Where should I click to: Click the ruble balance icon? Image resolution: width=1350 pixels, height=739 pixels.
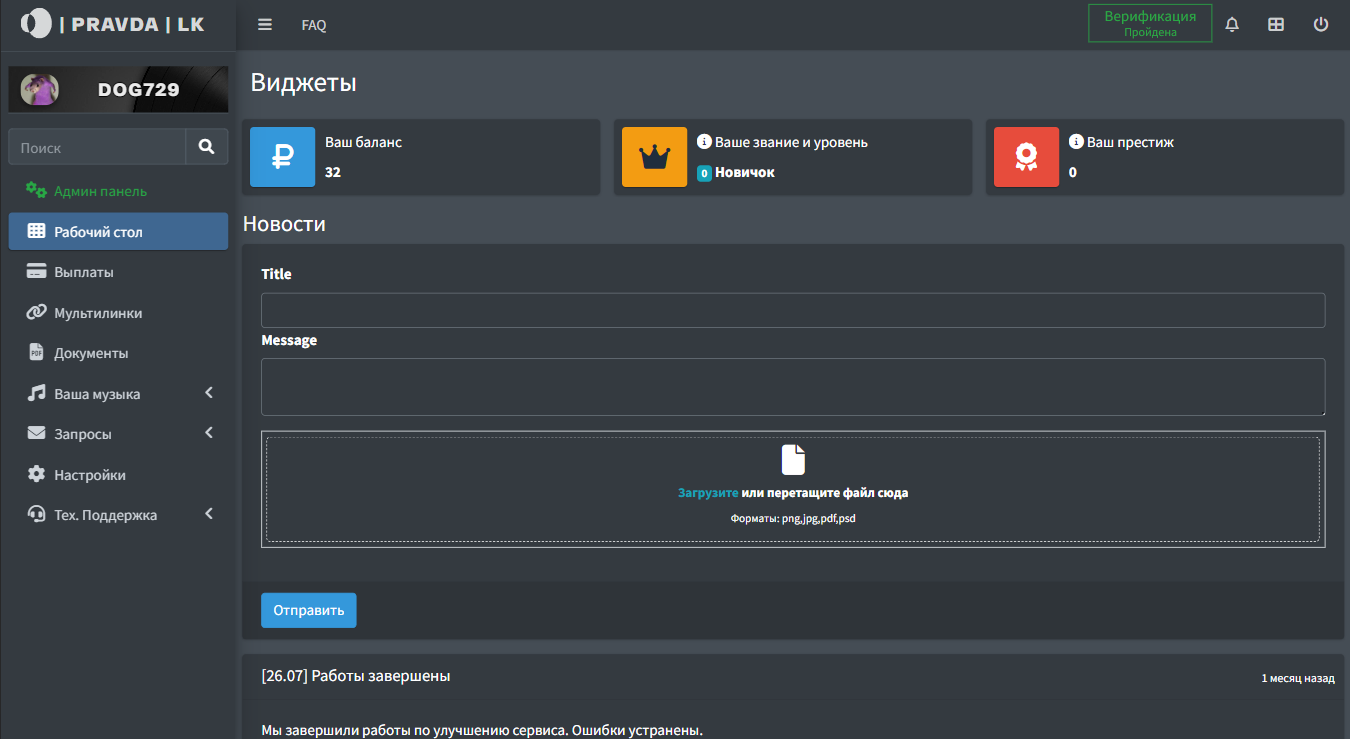tap(282, 157)
